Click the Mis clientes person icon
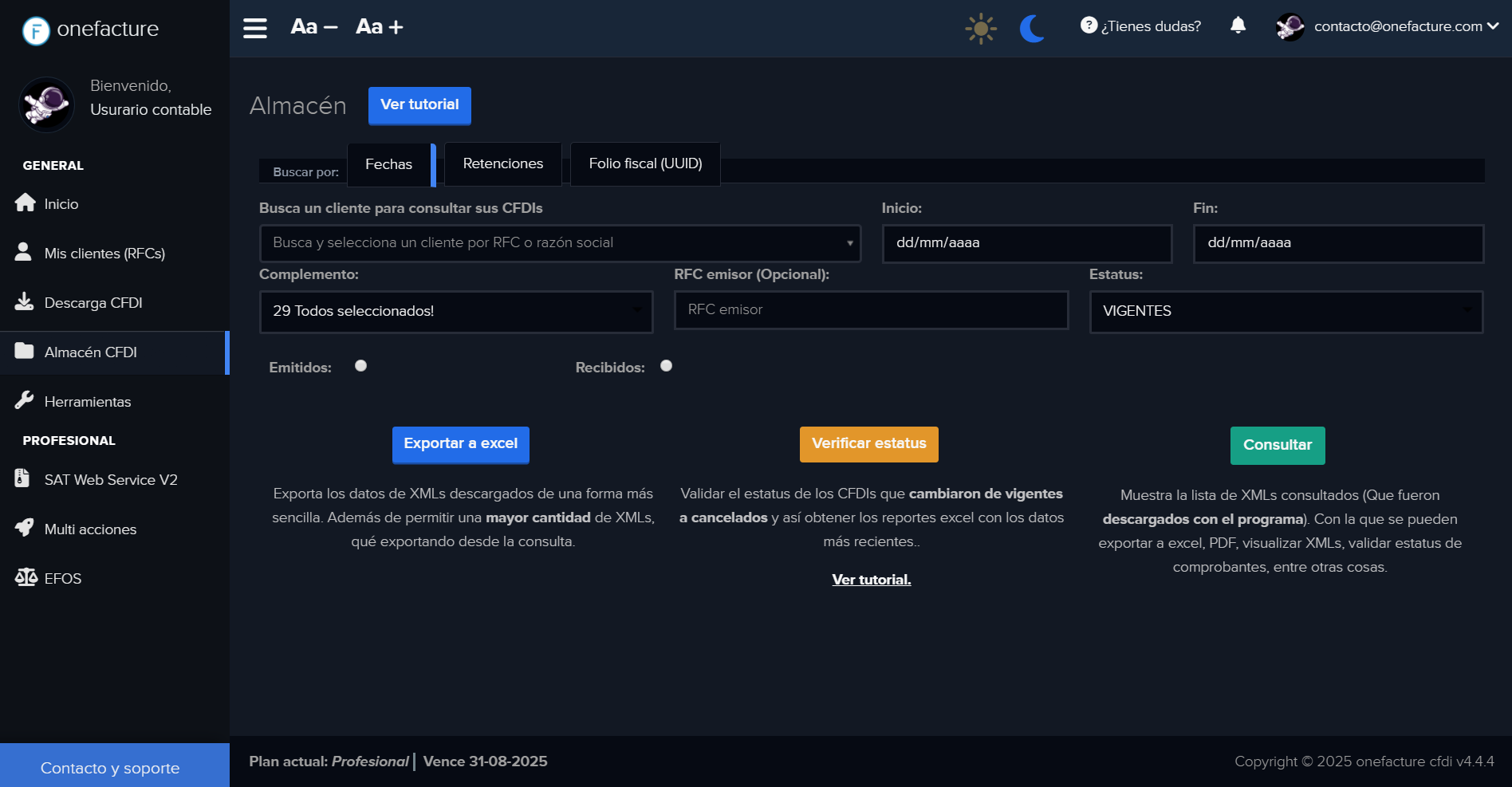Image resolution: width=1512 pixels, height=787 pixels. [23, 252]
